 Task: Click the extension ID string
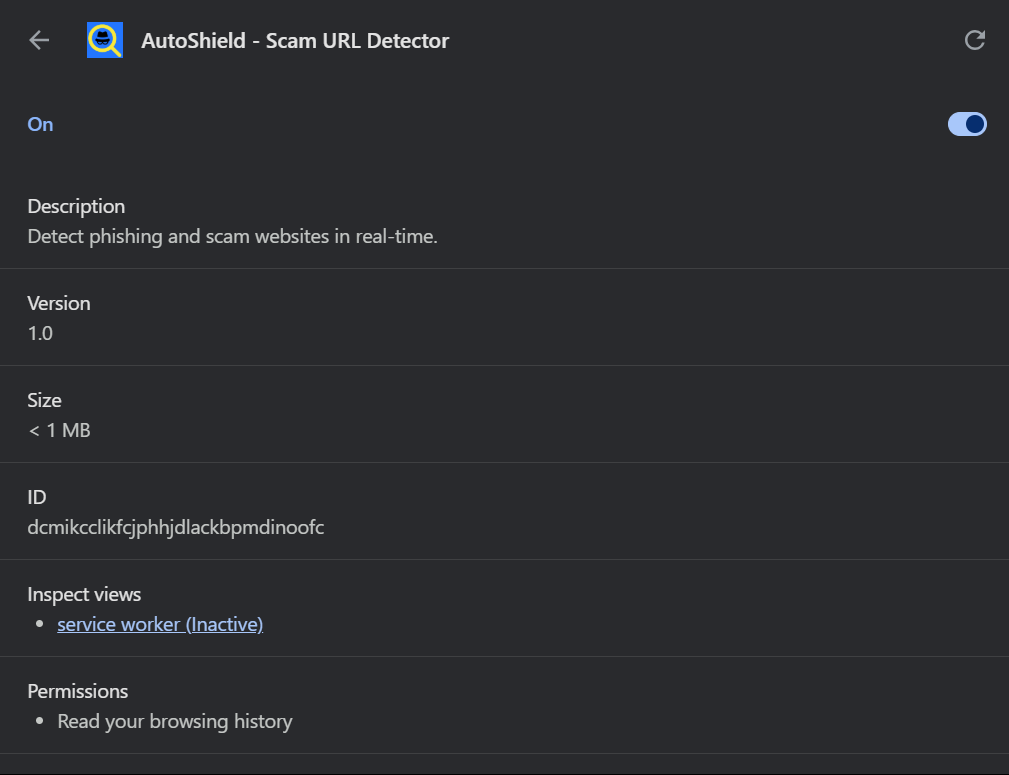point(176,527)
